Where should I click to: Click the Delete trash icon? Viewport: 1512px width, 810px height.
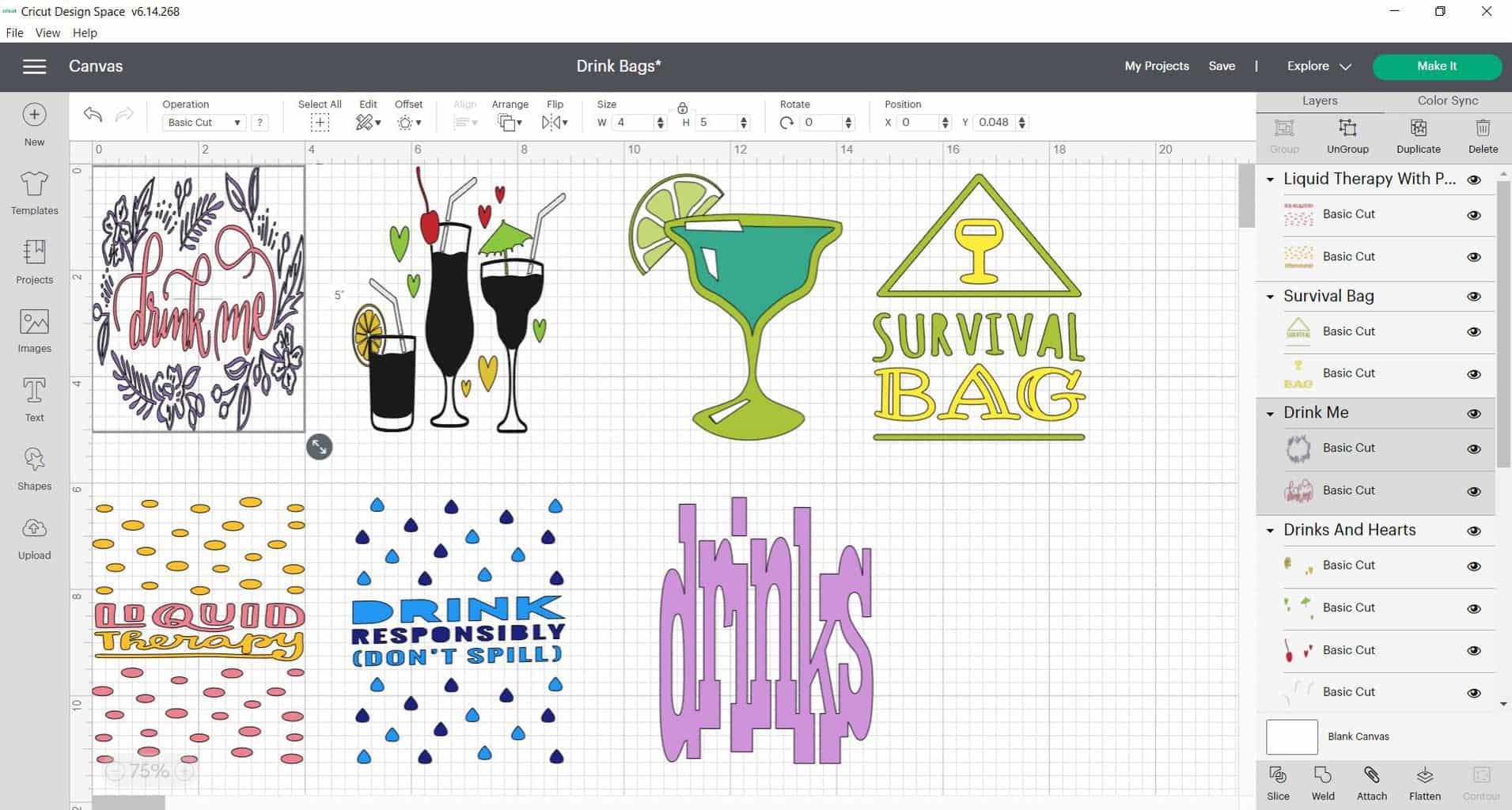[1483, 135]
